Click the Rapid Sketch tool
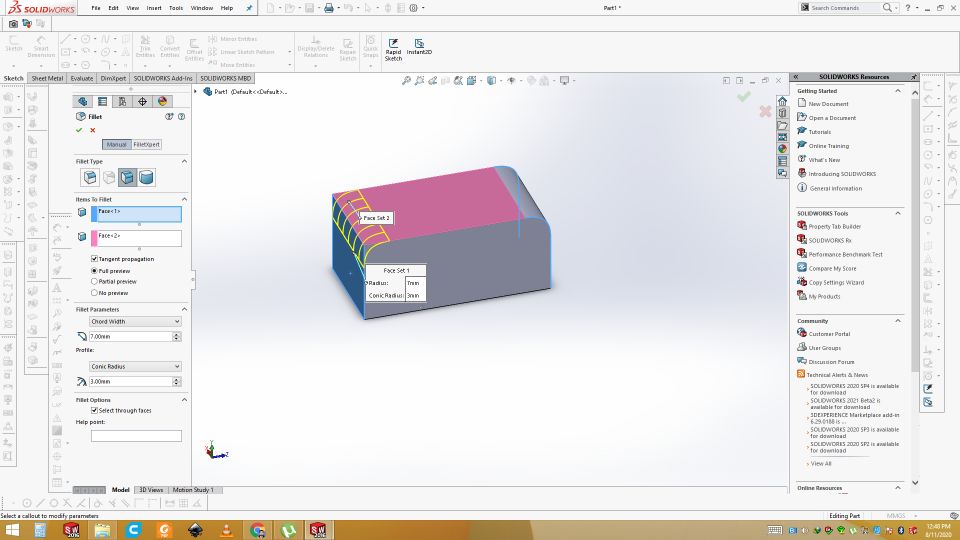The image size is (960, 540). coord(393,50)
